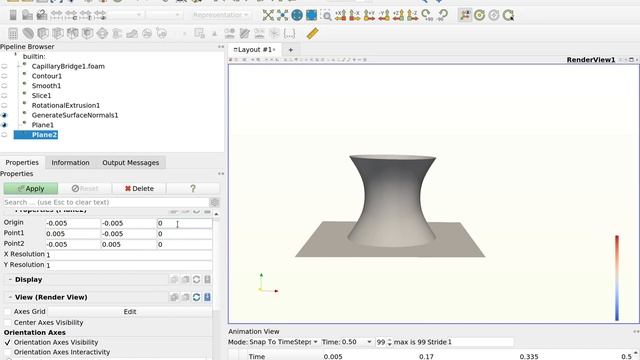
Task: Click the Zoom To Data icon
Action: tap(282, 16)
